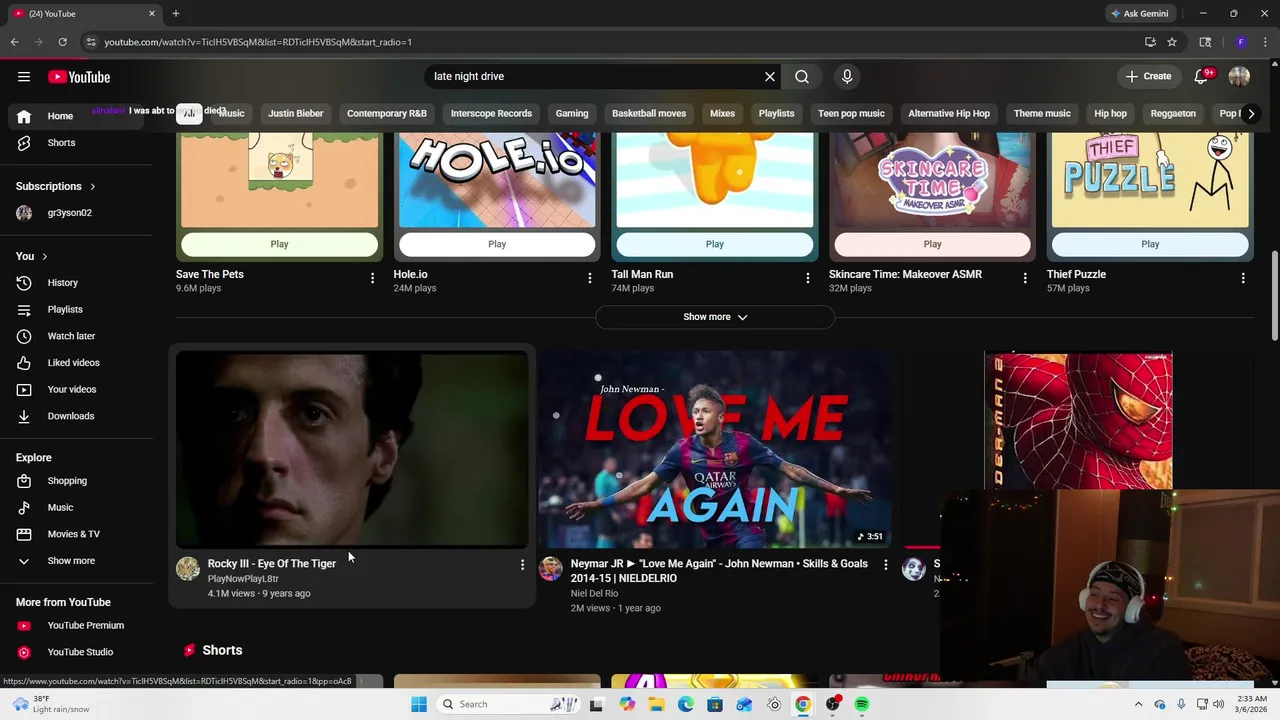Reload the page with browser refresh icon
1280x720 pixels.
pos(62,42)
